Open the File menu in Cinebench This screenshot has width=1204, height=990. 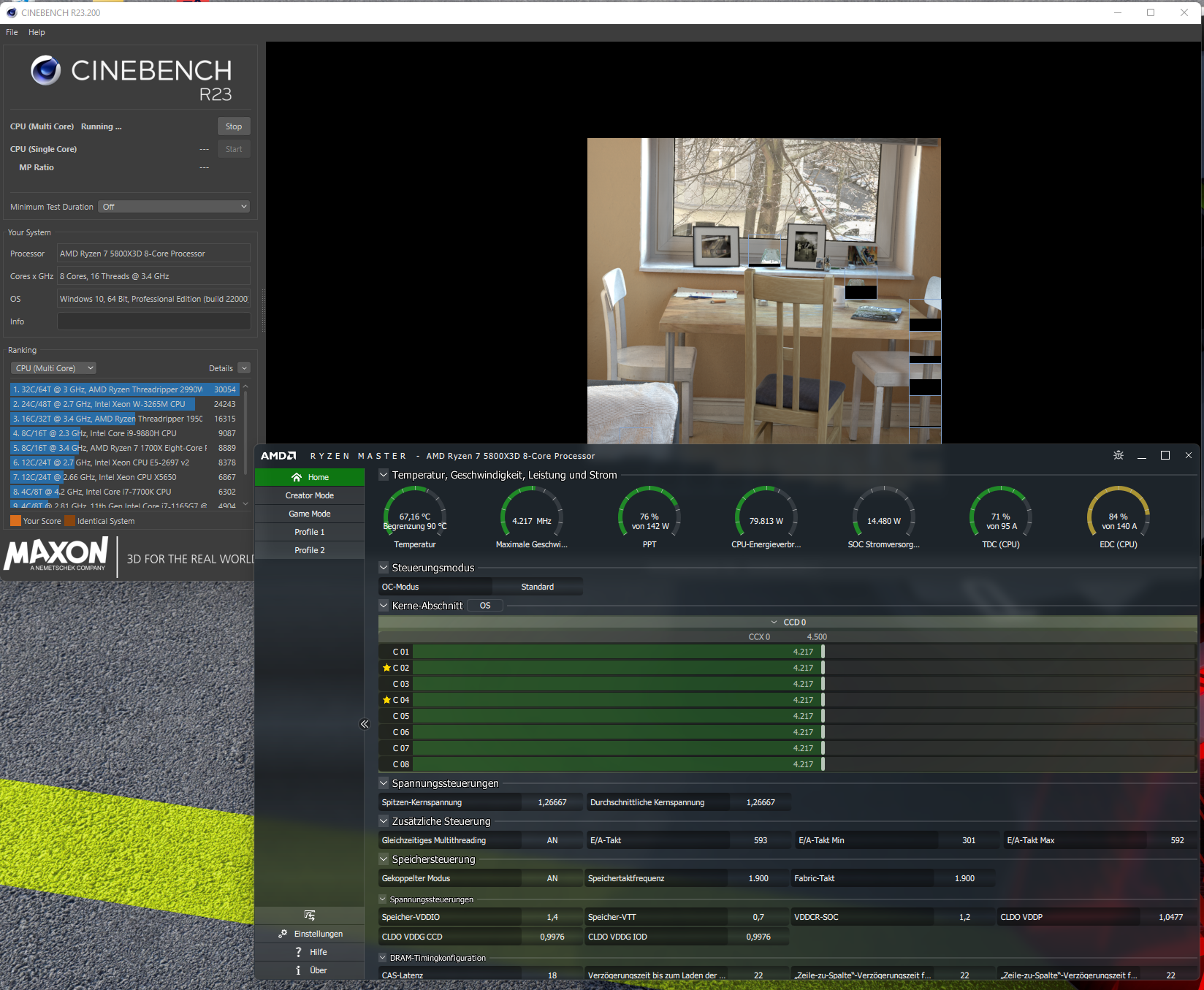(12, 32)
